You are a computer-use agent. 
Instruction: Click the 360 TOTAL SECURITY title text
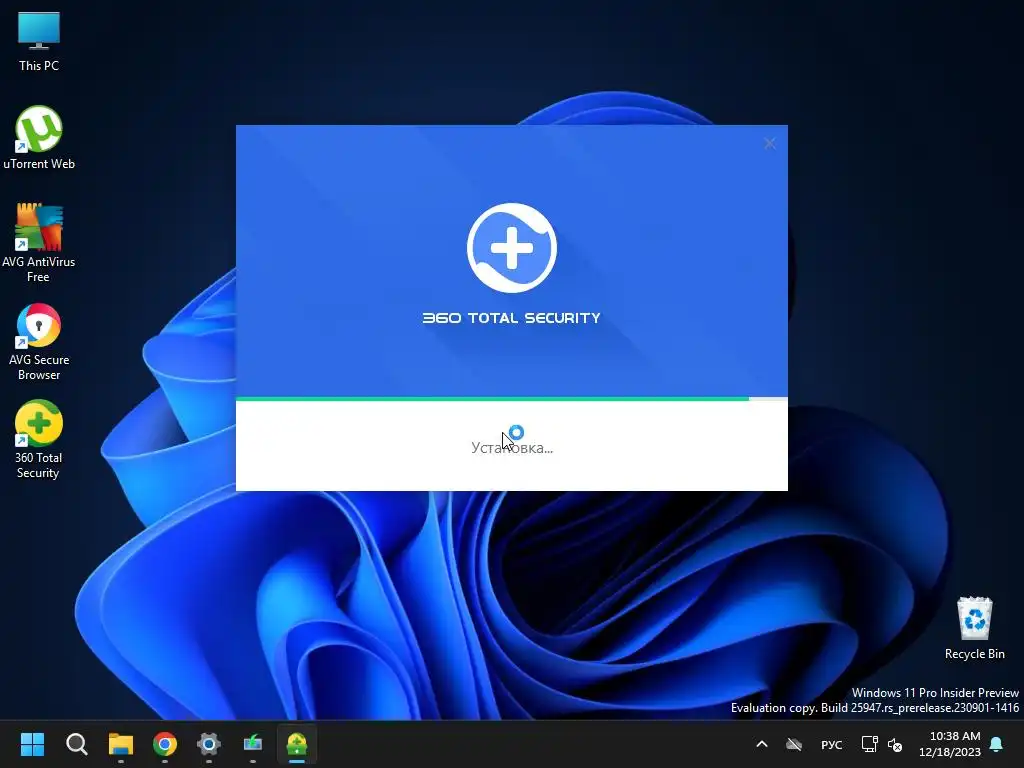coord(511,318)
